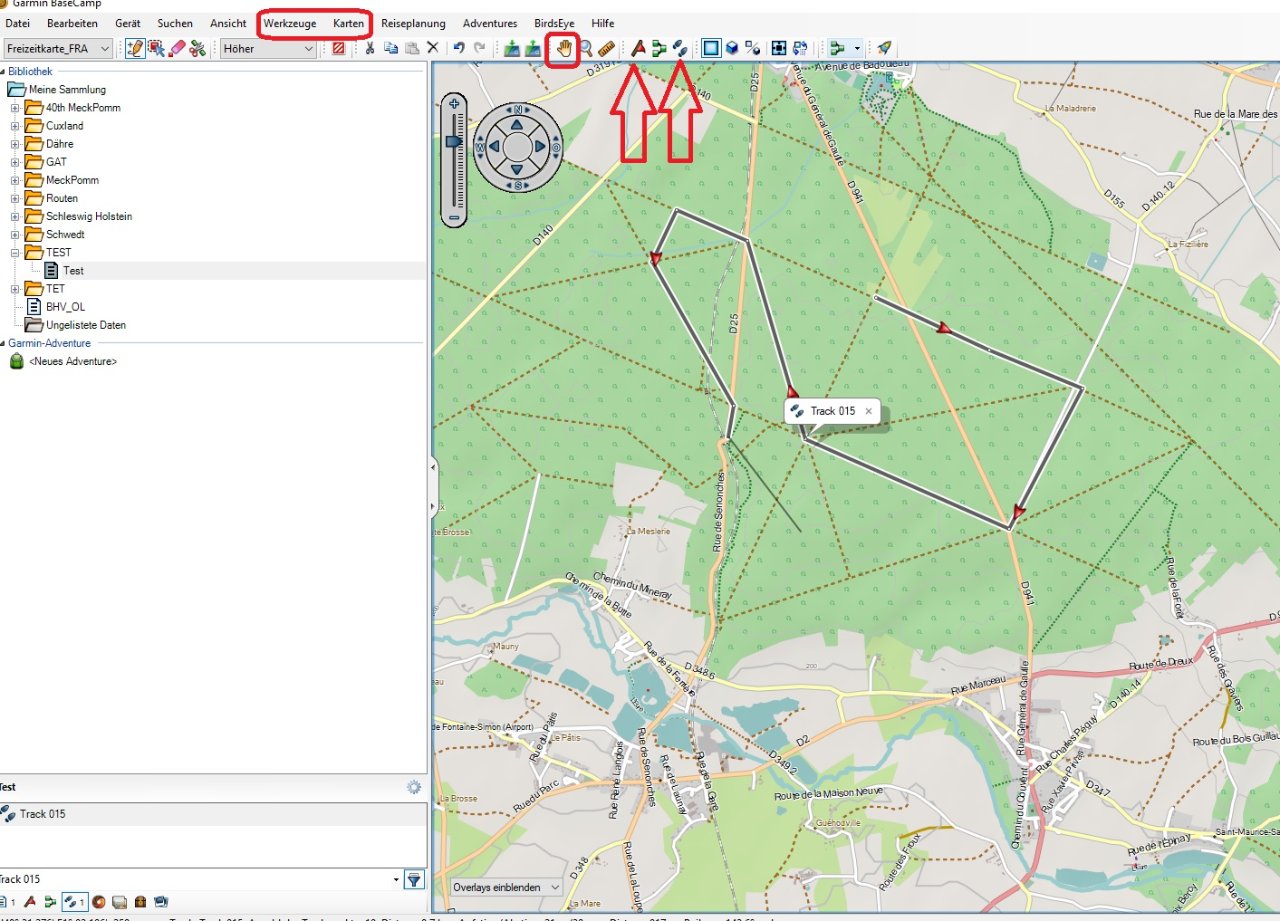The width and height of the screenshot is (1280, 921).
Task: Toggle the 2D map view button
Action: coord(710,48)
